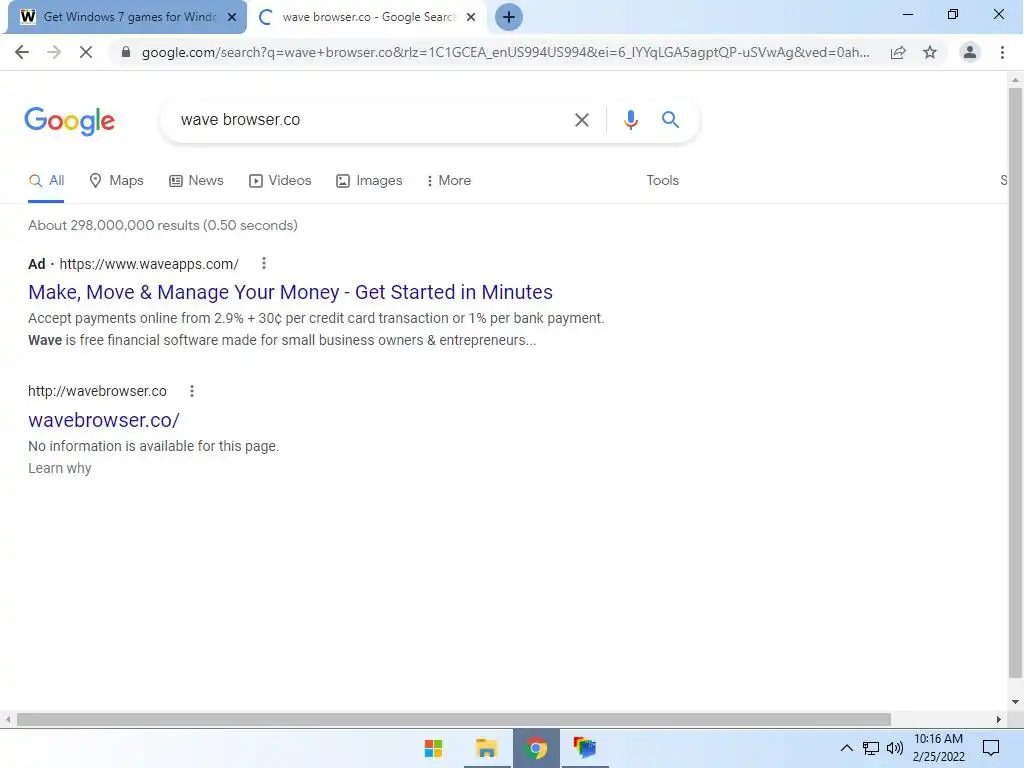Share this page icon in address bar
The height and width of the screenshot is (768, 1024).
pos(898,52)
